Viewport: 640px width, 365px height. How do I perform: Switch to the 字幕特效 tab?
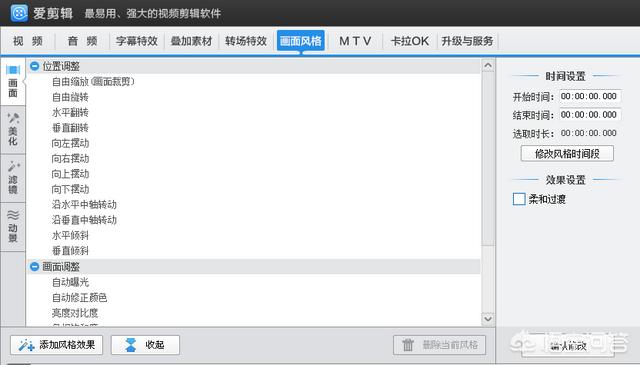(x=137, y=41)
